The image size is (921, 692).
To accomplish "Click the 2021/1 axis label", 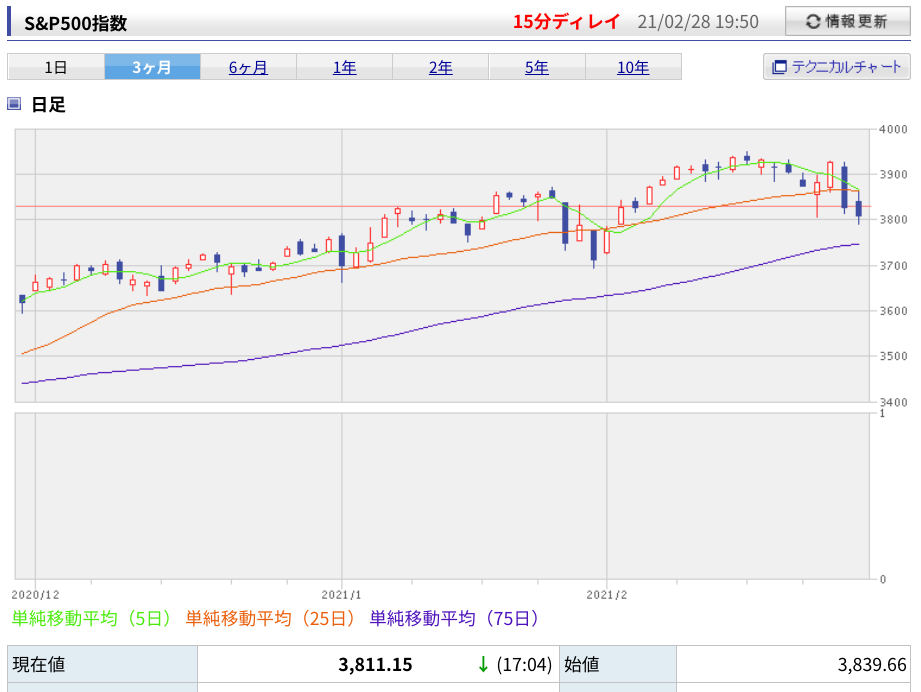I will tap(341, 594).
